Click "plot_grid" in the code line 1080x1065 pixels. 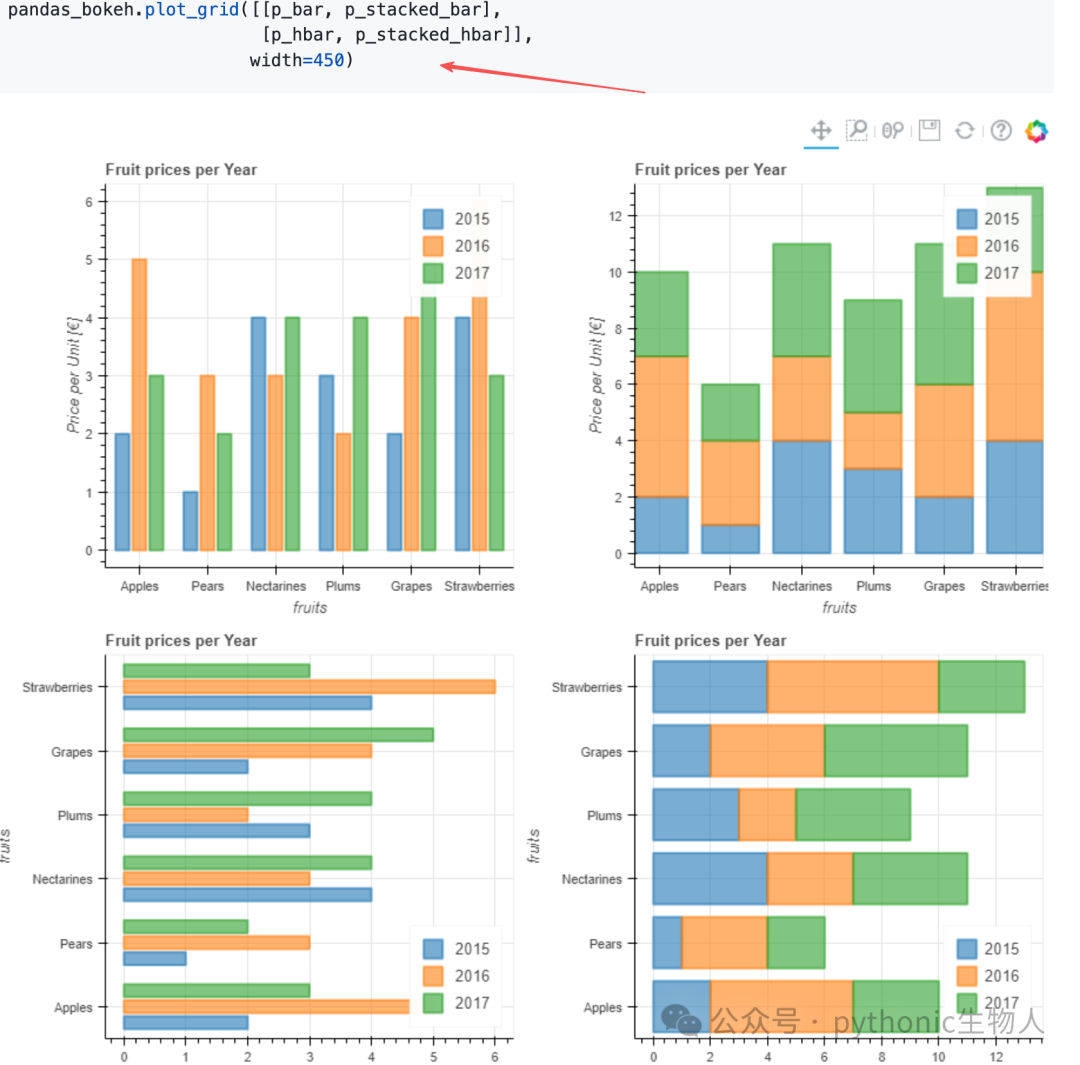[192, 10]
